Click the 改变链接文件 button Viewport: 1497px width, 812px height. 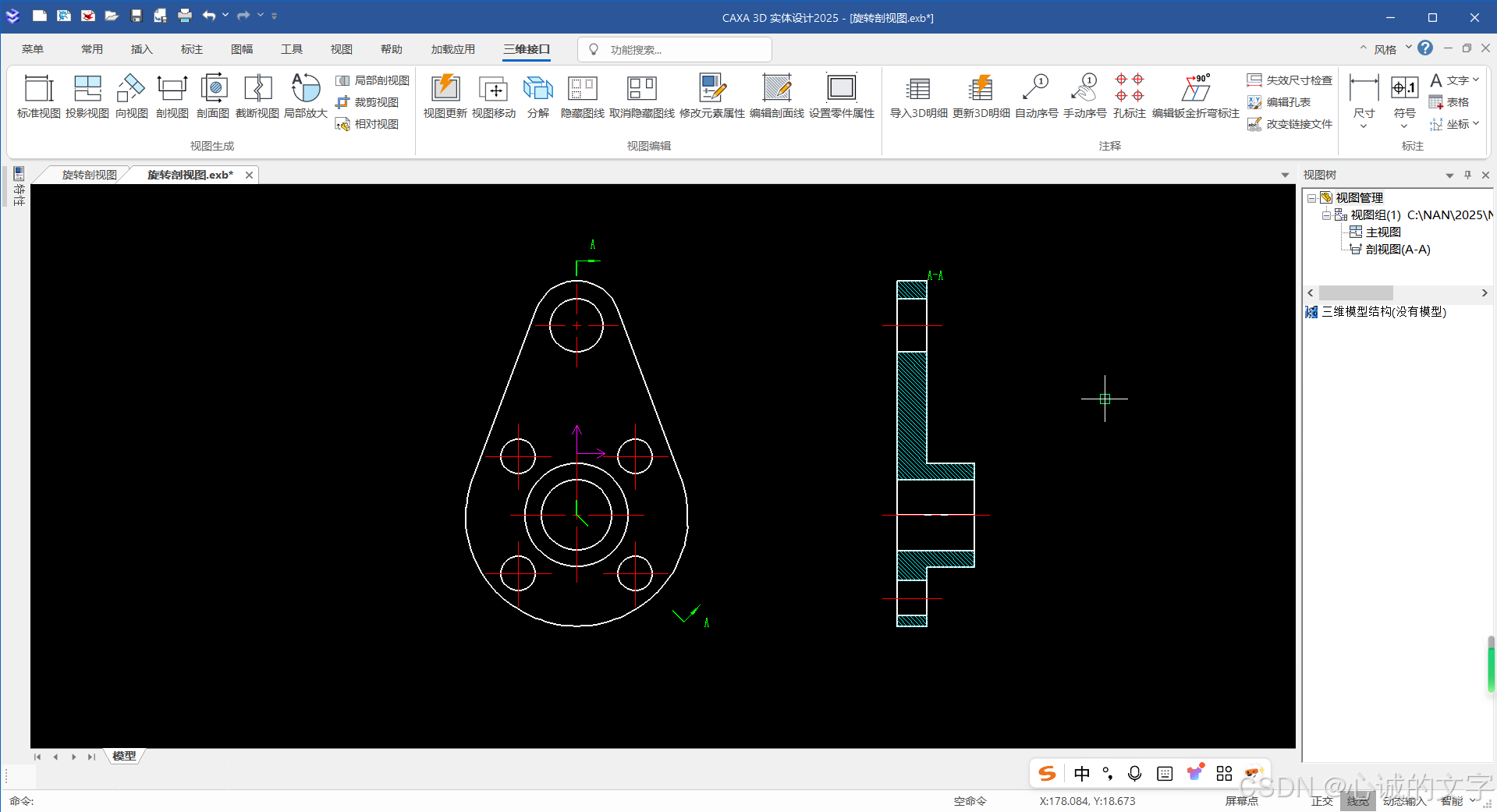pyautogui.click(x=1289, y=124)
